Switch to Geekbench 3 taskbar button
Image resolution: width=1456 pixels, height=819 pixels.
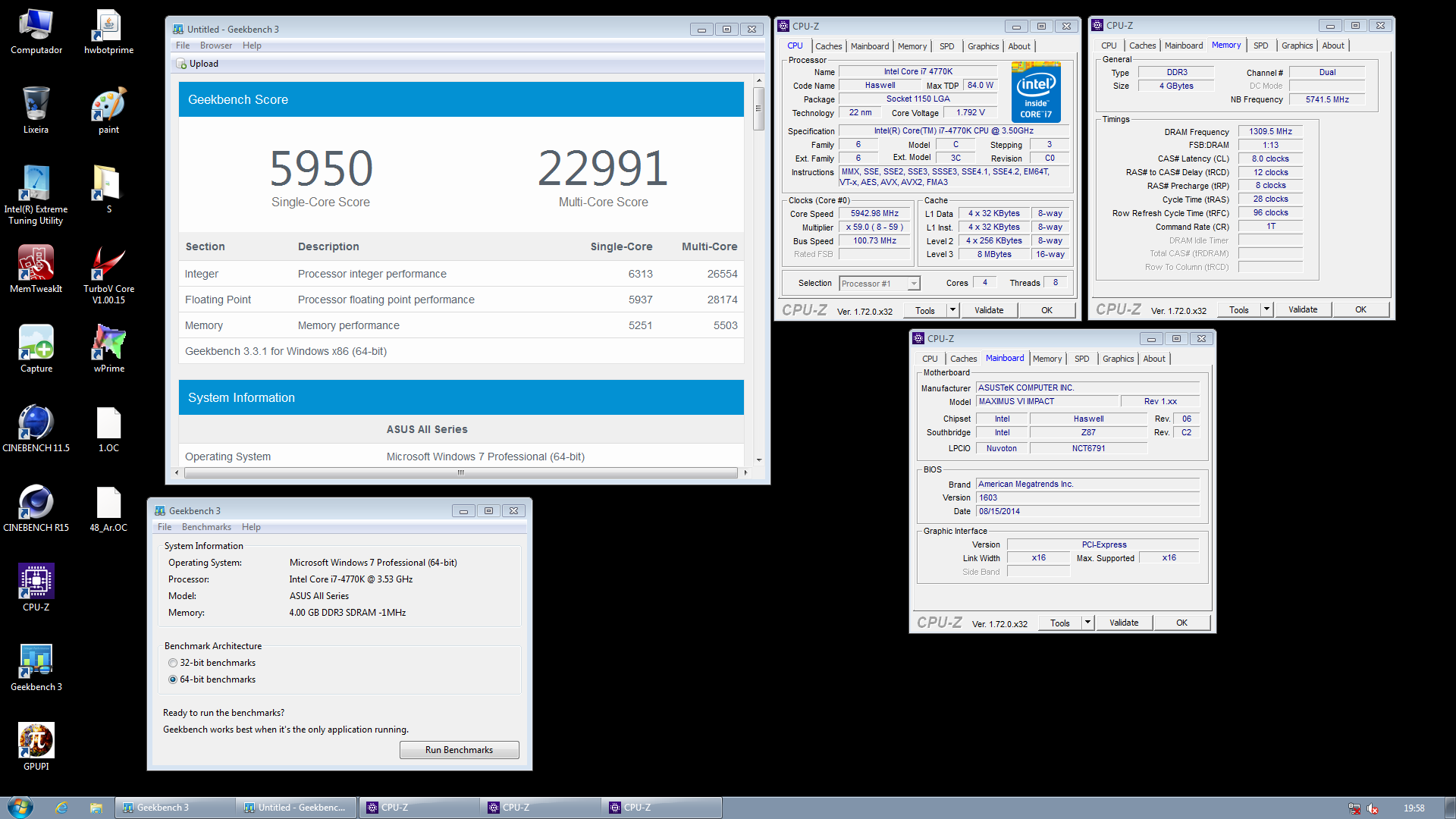point(175,808)
